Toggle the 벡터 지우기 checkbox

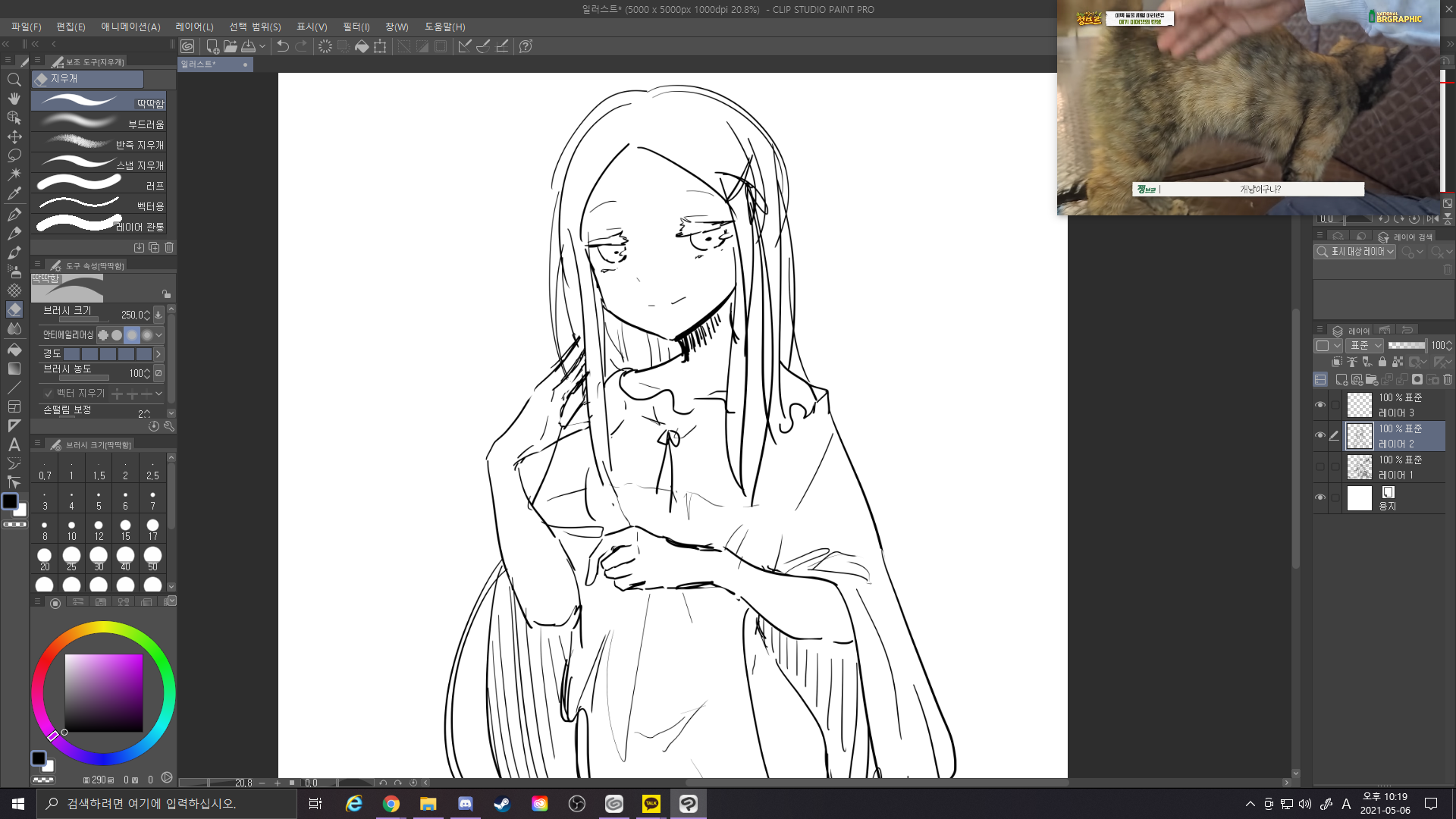pyautogui.click(x=49, y=394)
